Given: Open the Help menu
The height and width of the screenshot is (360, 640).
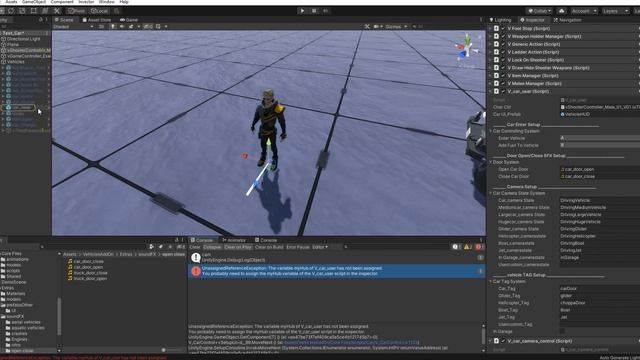Looking at the screenshot, I should 124,2.
